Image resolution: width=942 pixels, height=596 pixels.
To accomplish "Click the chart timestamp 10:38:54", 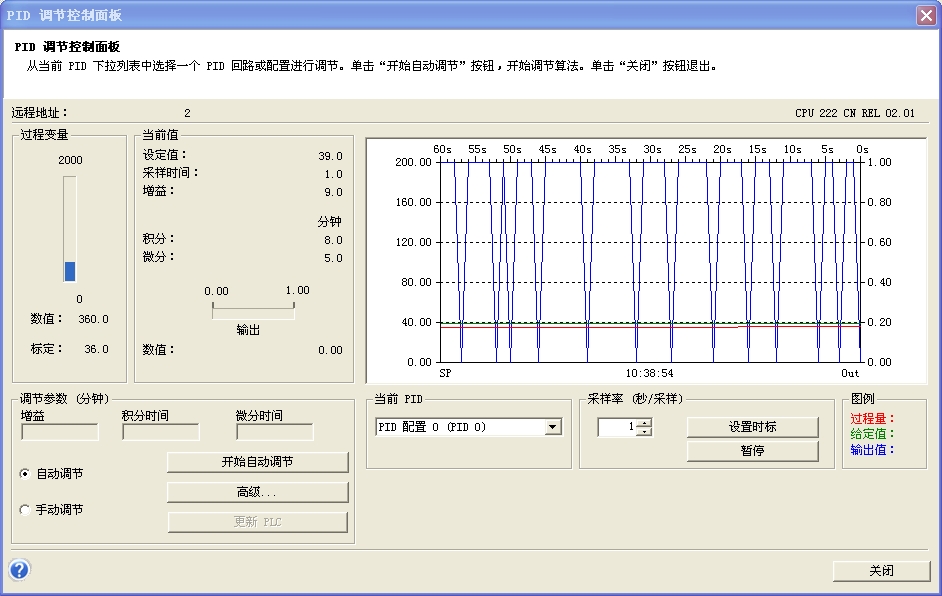I will pos(649,374).
